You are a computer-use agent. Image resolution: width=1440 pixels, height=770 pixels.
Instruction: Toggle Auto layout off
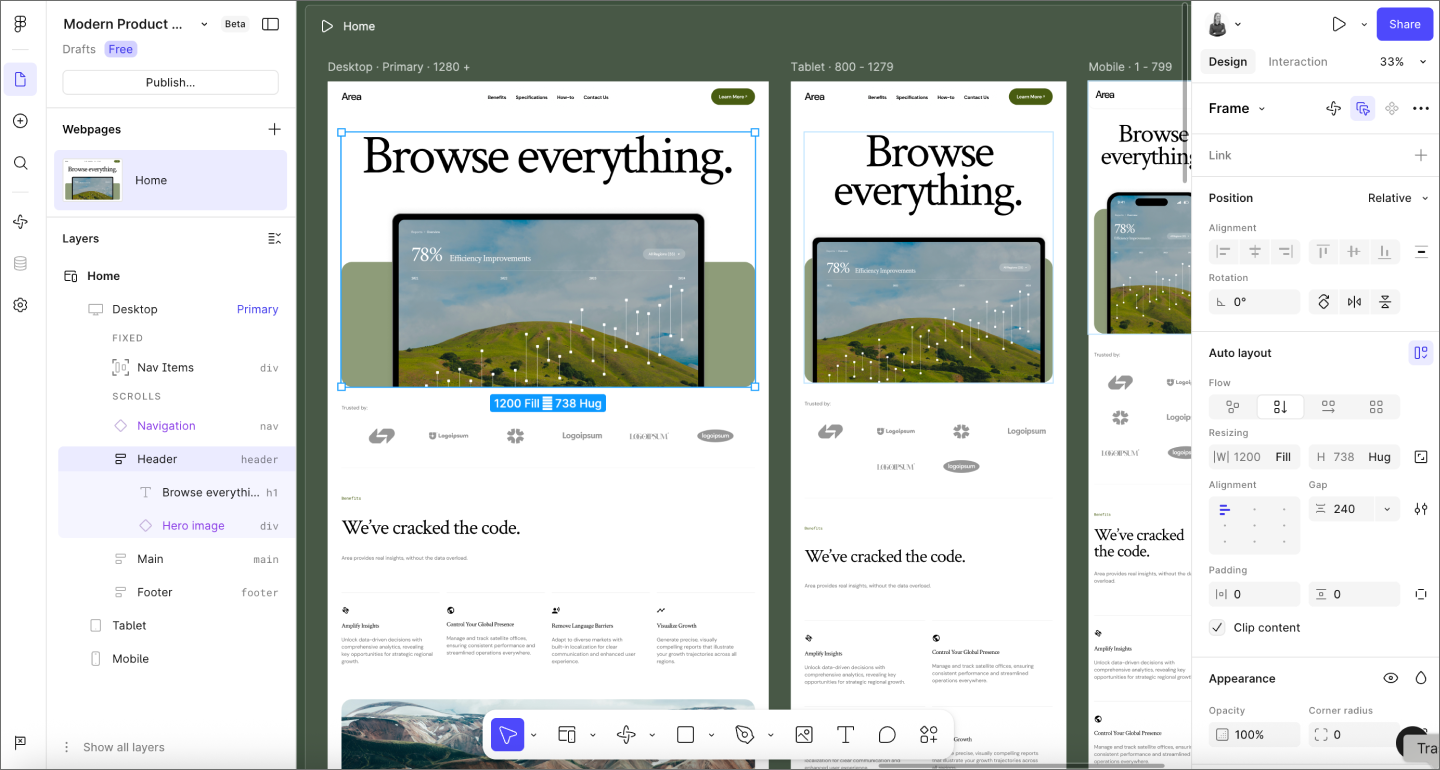click(x=1420, y=352)
